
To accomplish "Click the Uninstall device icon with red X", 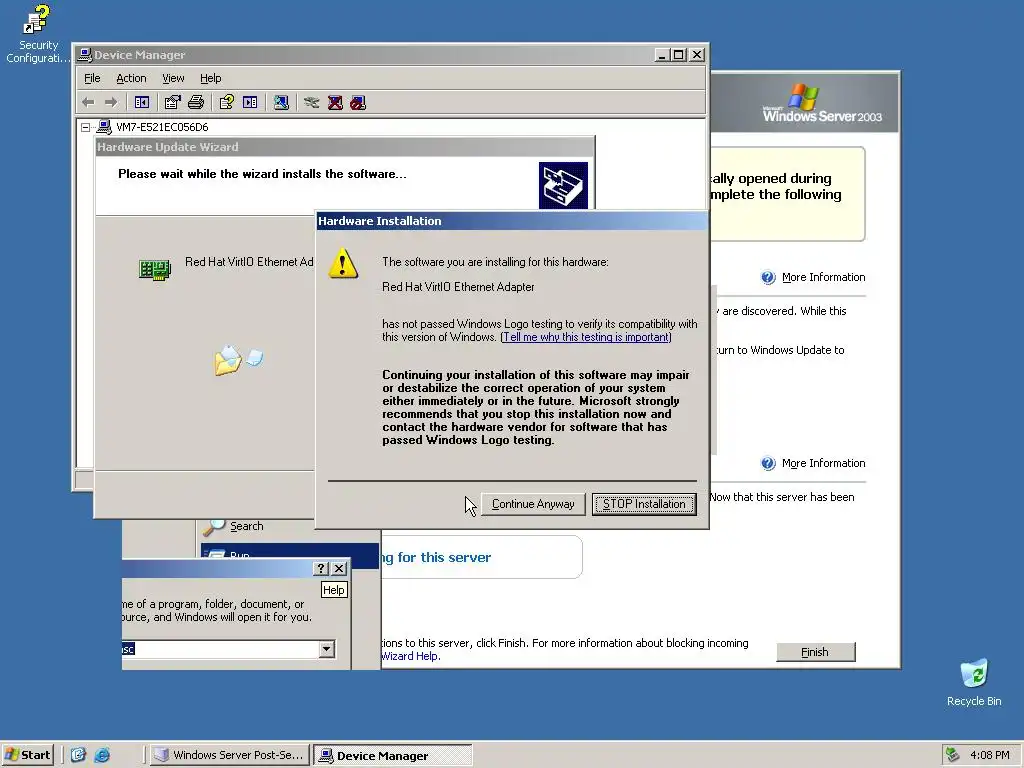I will click(x=335, y=103).
